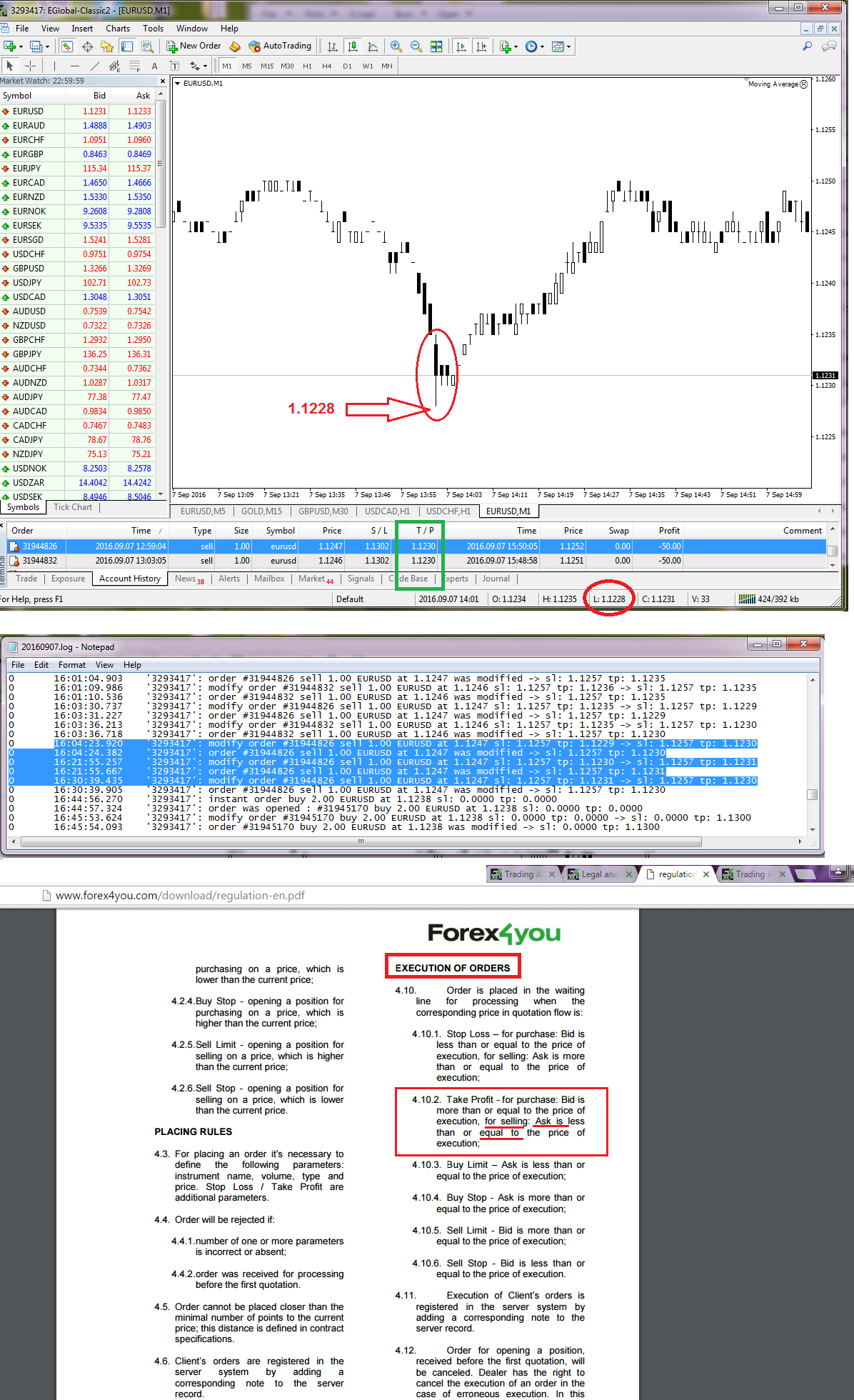
Task: Click the New Chart toolbar icon
Action: [10, 46]
